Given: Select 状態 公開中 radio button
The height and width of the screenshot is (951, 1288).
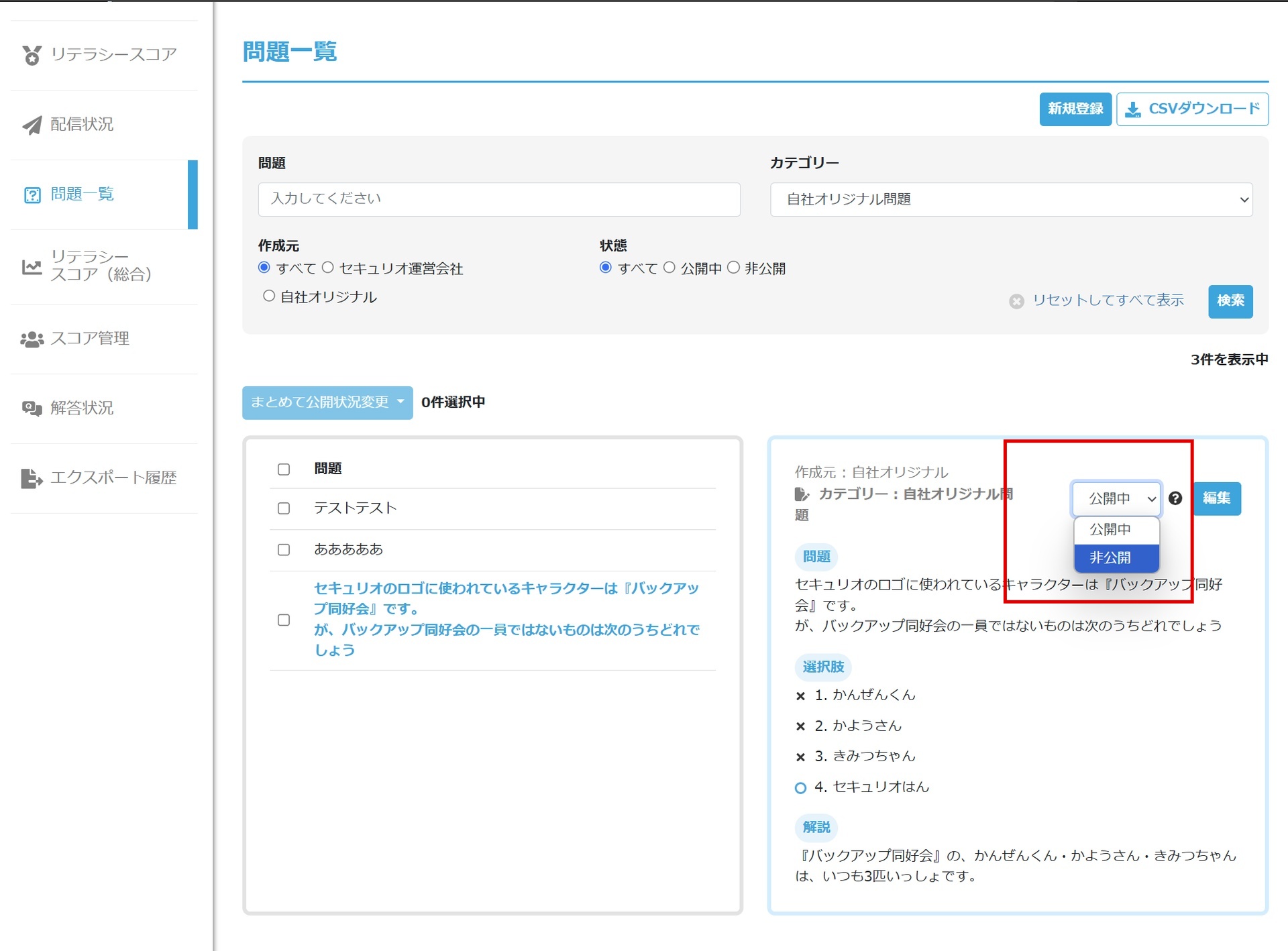Looking at the screenshot, I should [669, 268].
